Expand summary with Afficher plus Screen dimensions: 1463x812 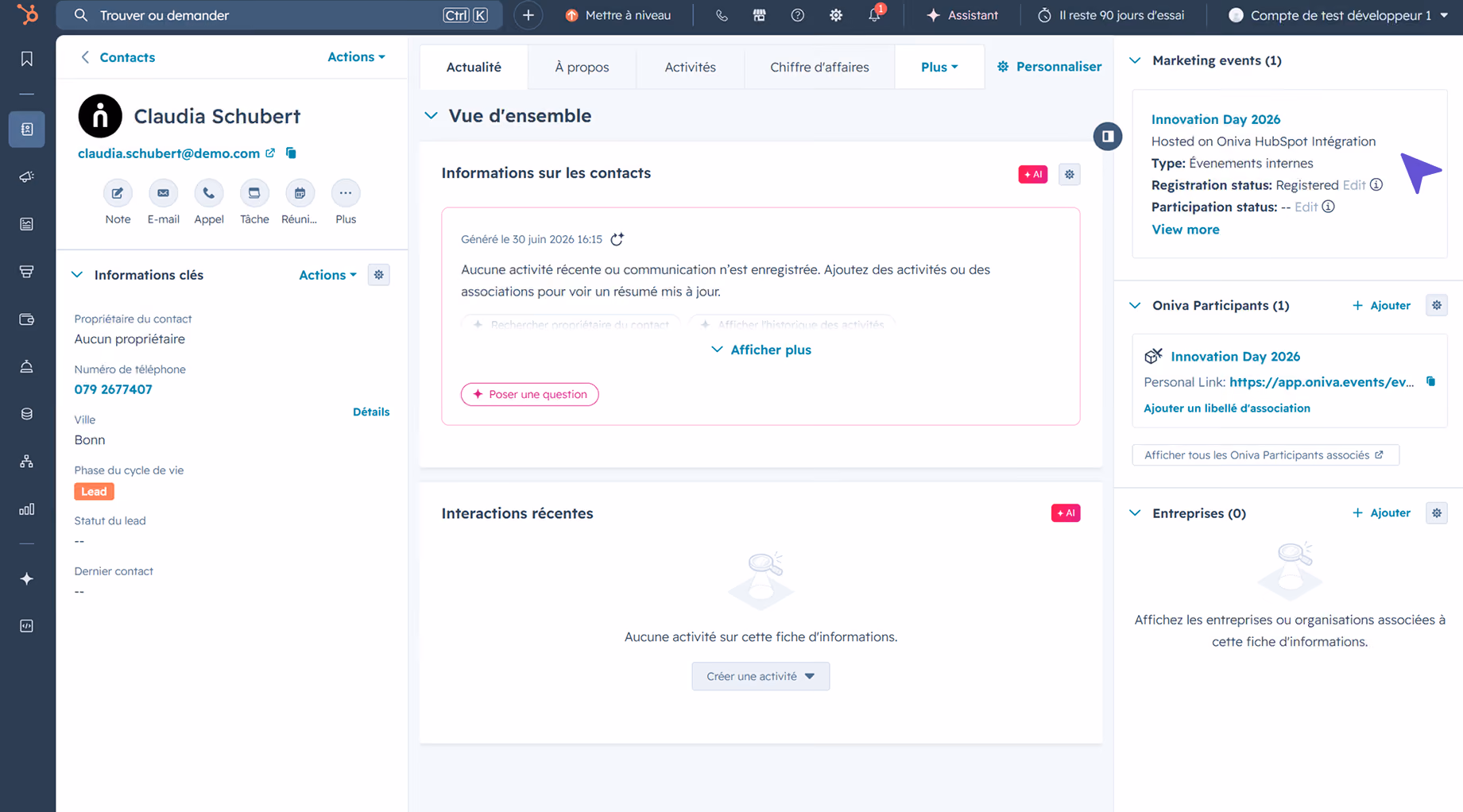click(x=761, y=350)
